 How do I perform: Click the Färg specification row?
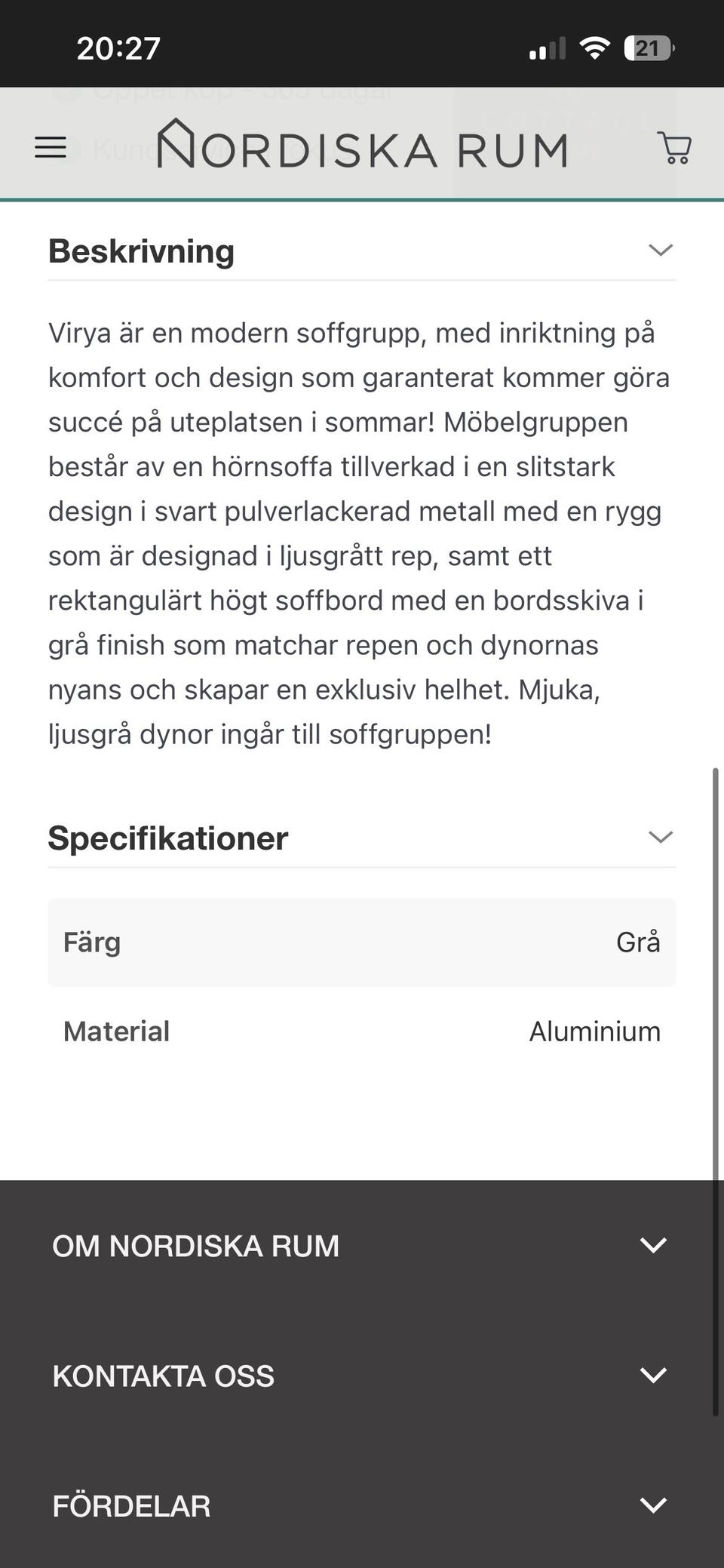coord(362,942)
